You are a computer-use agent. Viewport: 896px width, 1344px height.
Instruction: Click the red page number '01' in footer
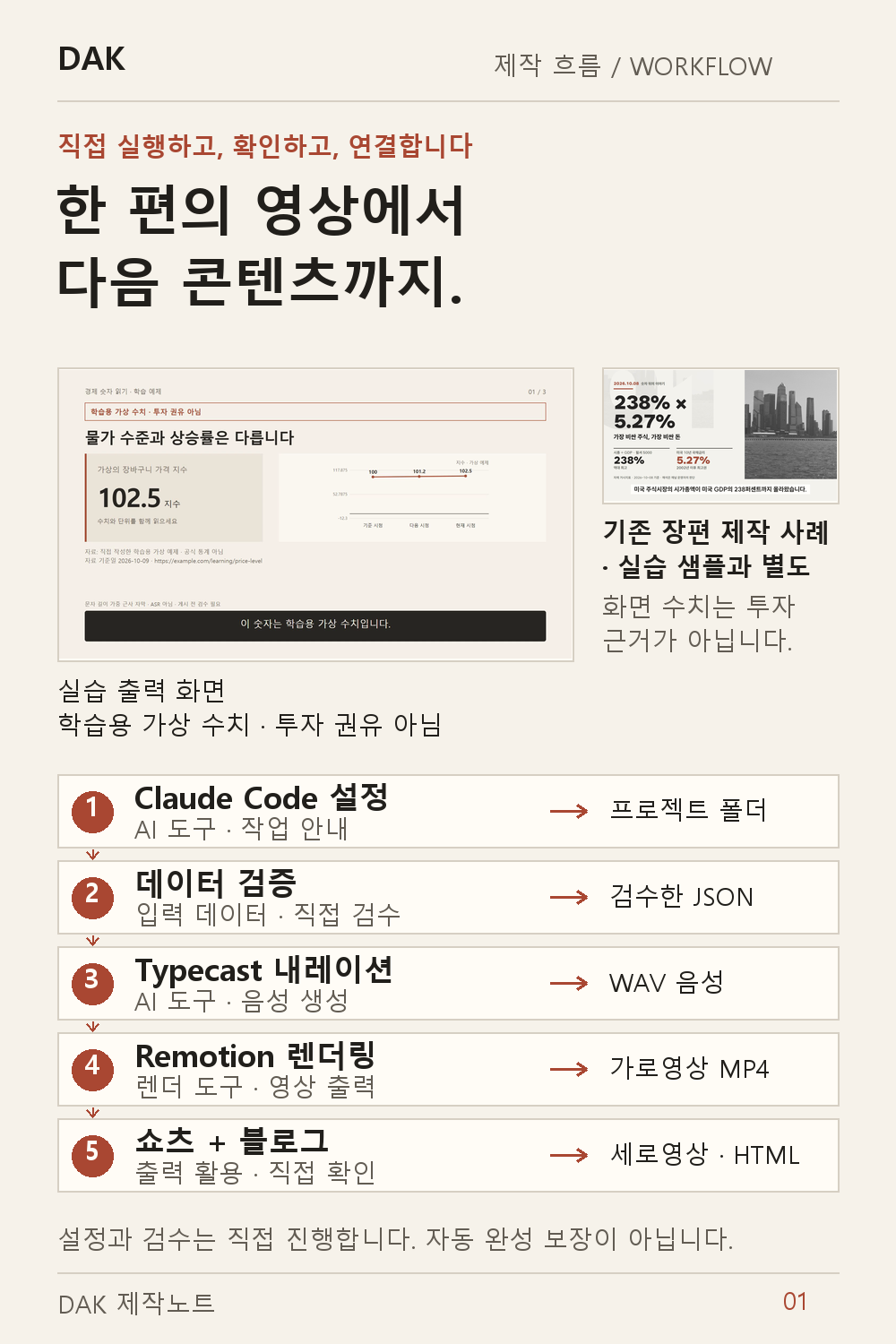point(796,1301)
